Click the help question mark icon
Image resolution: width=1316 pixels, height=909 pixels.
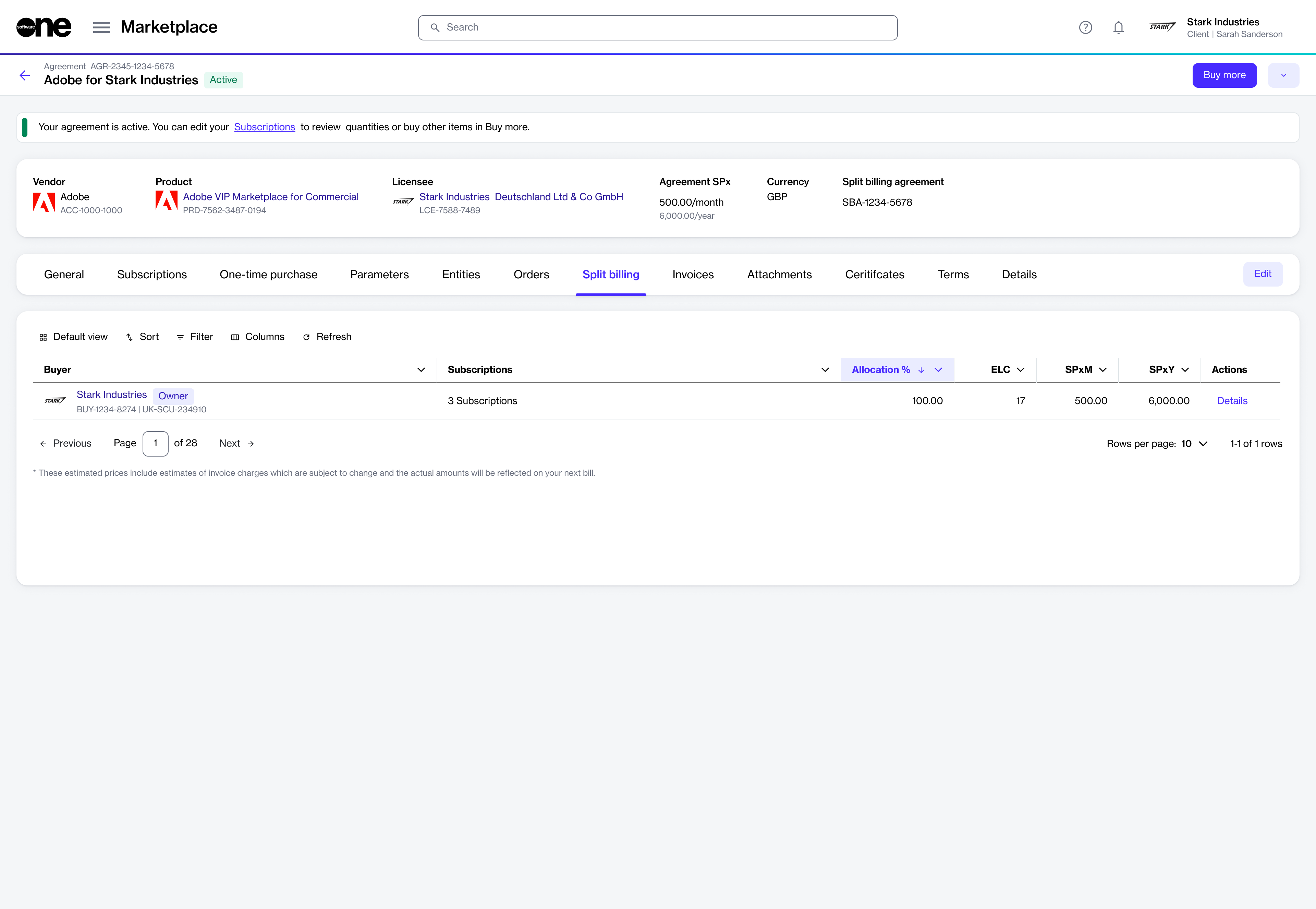click(1085, 27)
